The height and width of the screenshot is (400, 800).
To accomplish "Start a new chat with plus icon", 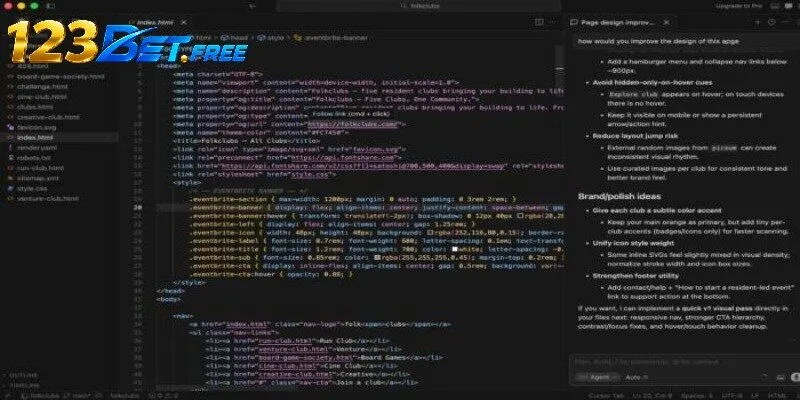I will point(758,22).
